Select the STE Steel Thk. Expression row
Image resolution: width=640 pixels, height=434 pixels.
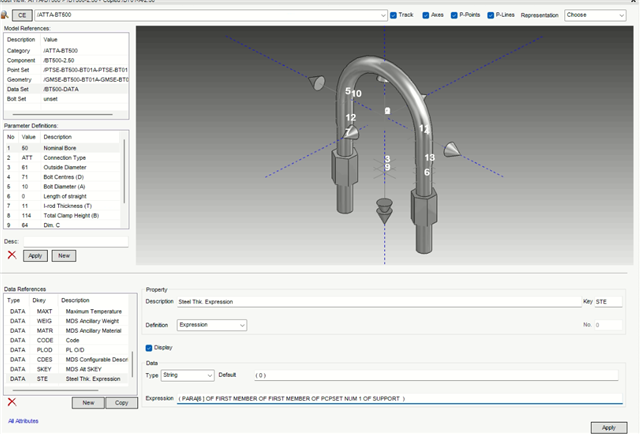pos(67,379)
